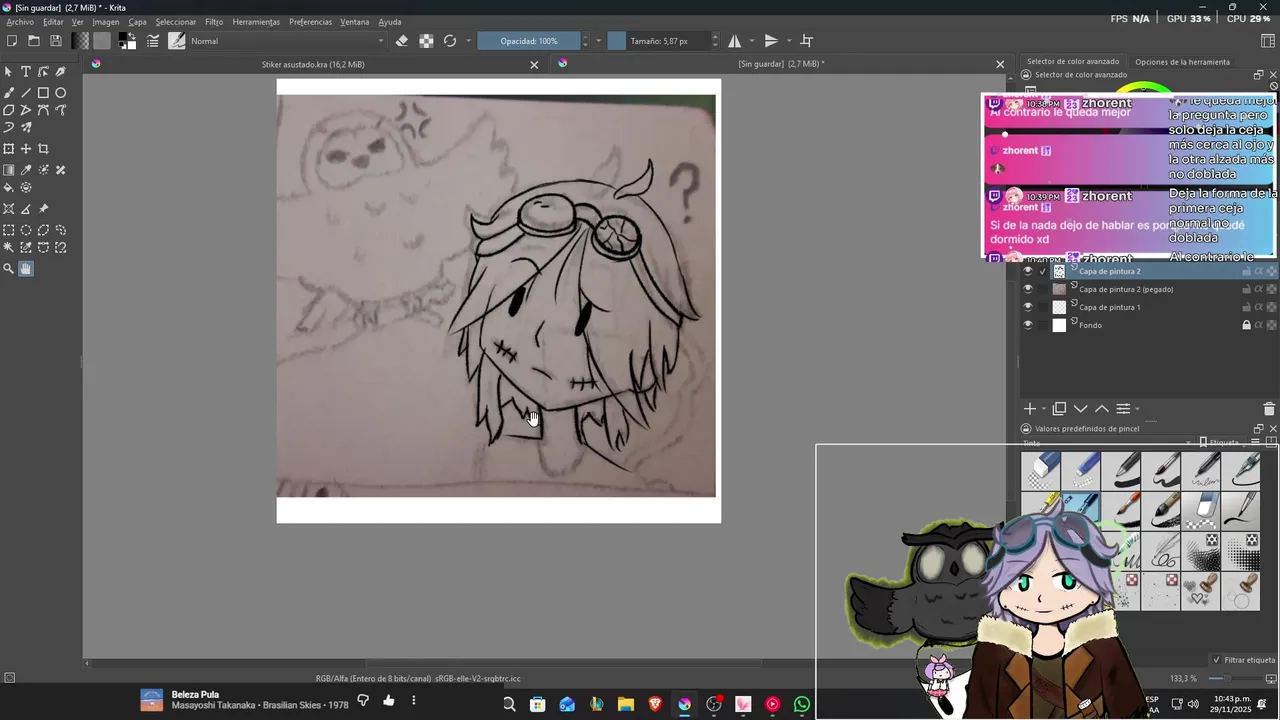Duplicate the layer in layers panel
The height and width of the screenshot is (720, 1280).
click(1059, 409)
